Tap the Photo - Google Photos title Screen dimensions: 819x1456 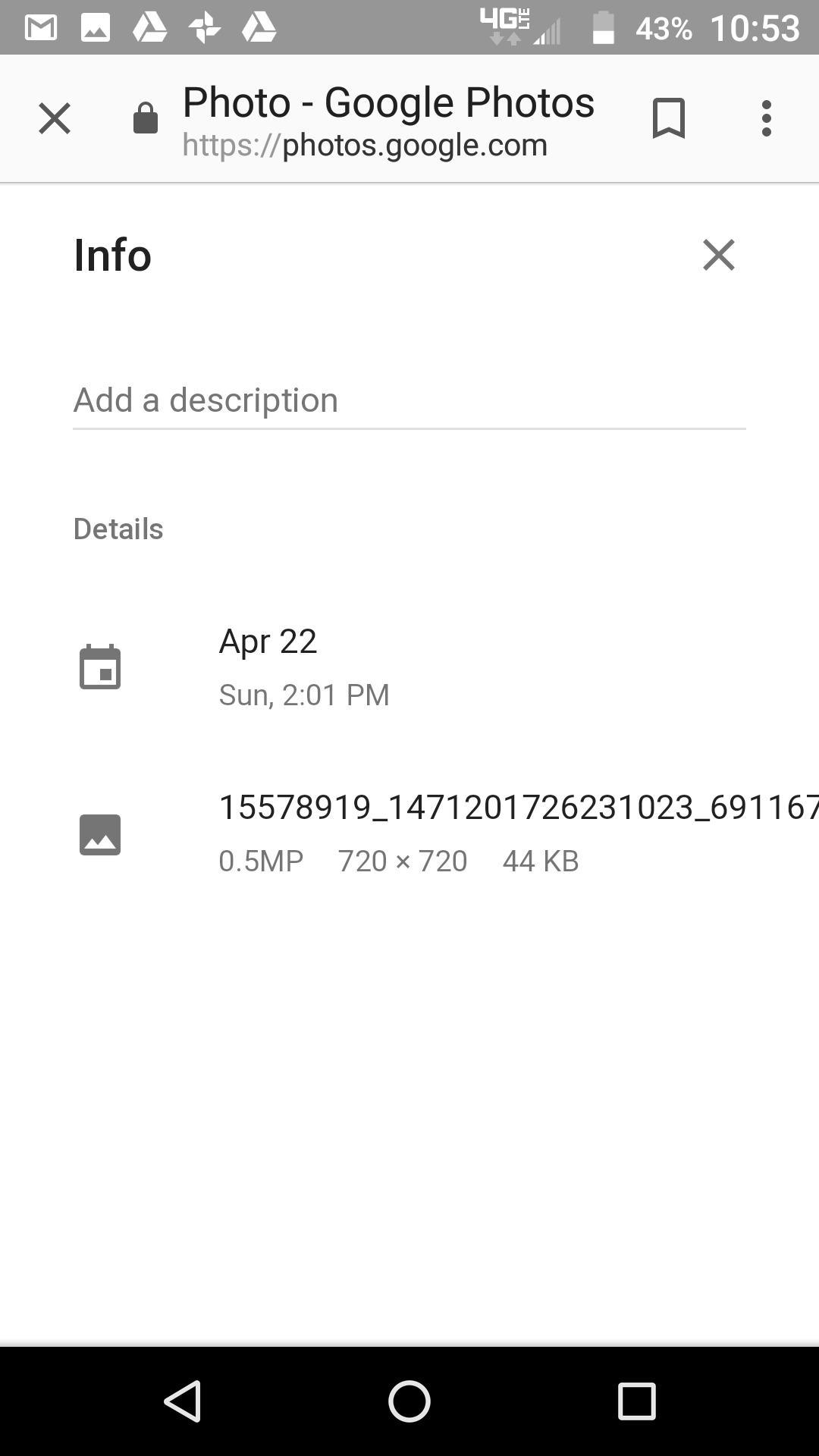[x=388, y=102]
